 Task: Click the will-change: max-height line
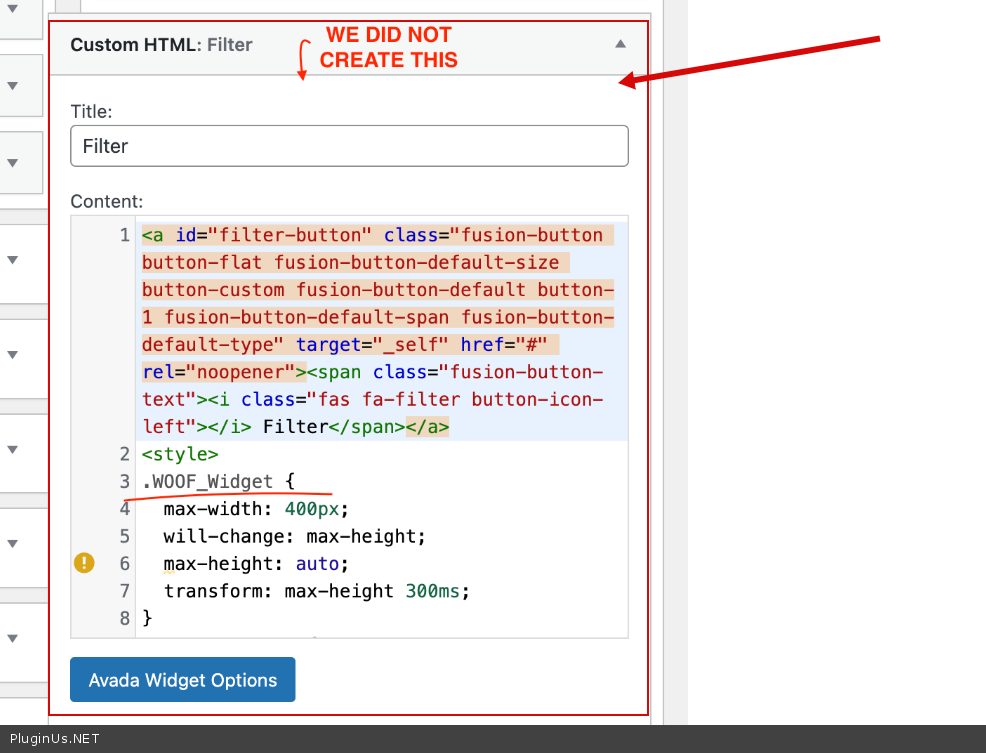(294, 536)
